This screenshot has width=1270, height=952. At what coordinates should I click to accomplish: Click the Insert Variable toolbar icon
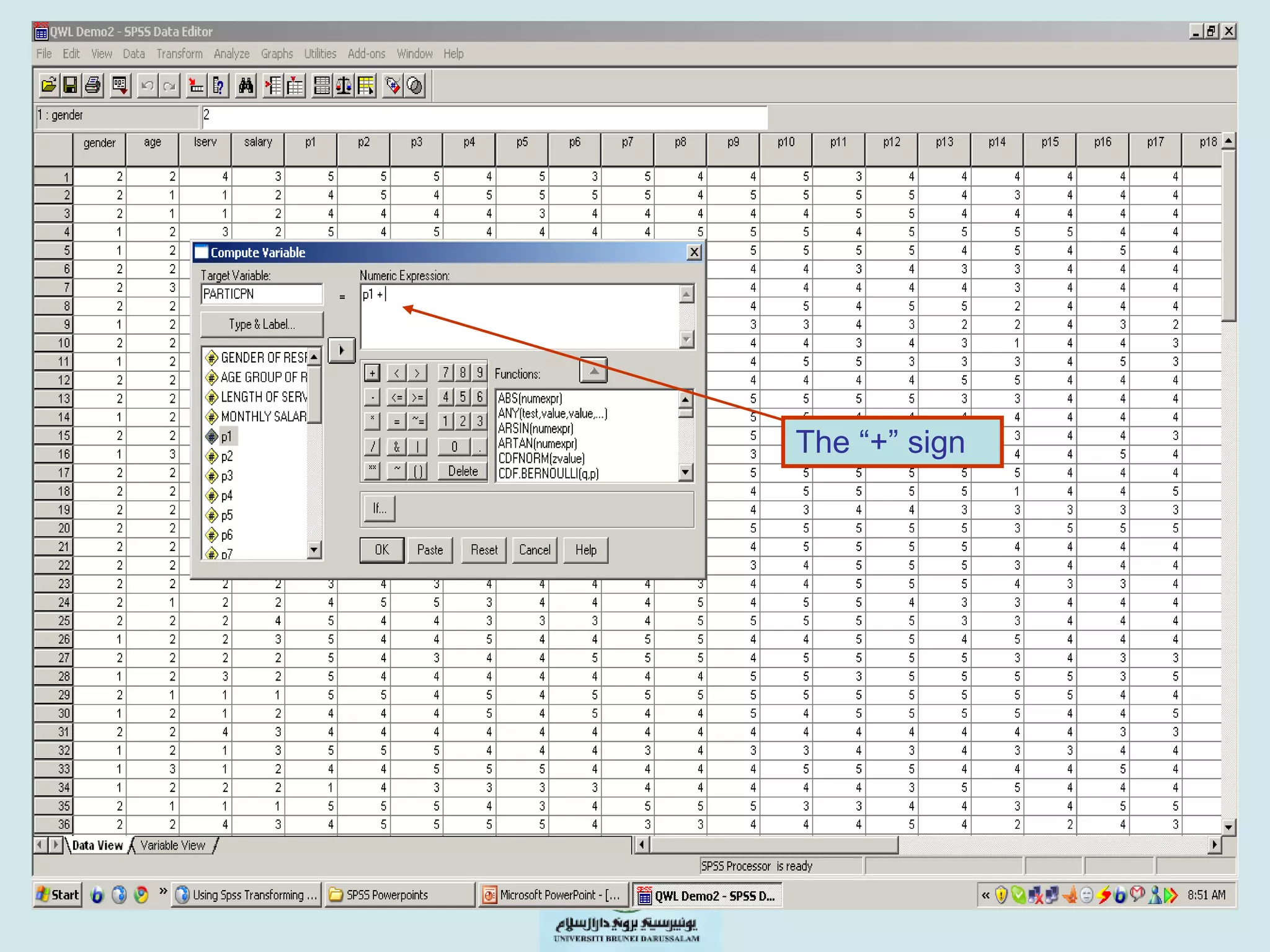tap(295, 86)
